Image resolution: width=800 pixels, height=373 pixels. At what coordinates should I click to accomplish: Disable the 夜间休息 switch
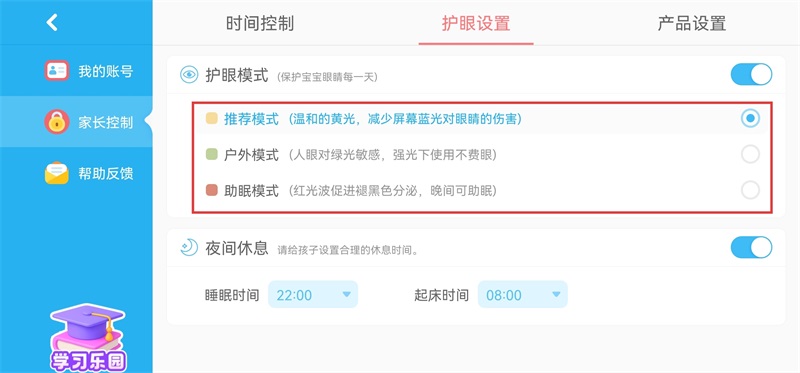coord(751,247)
